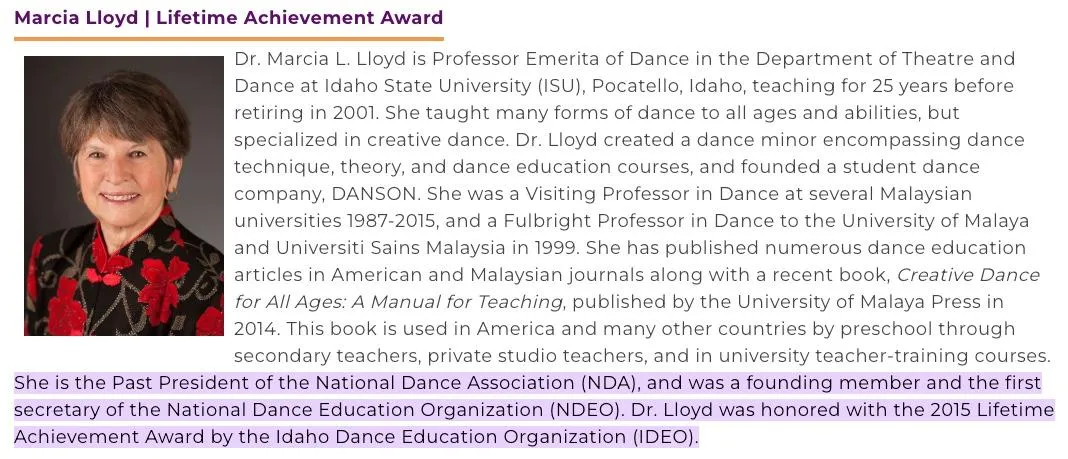Viewport: 1068px width, 459px height.
Task: Click the Marcia Lloyd Lifetime Achievement Award heading
Action: 228,18
